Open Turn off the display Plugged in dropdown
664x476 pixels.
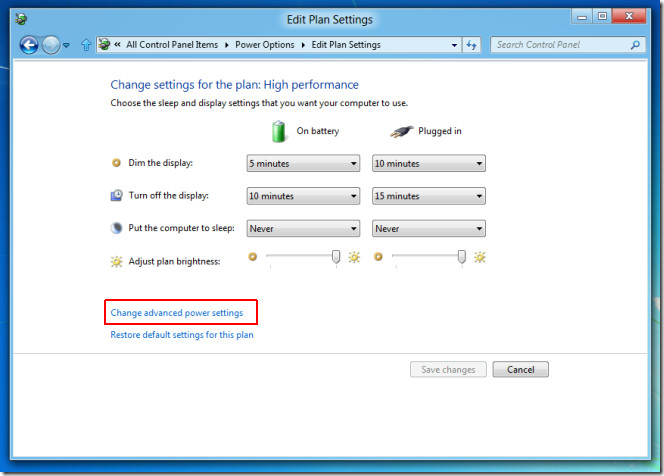coord(429,196)
